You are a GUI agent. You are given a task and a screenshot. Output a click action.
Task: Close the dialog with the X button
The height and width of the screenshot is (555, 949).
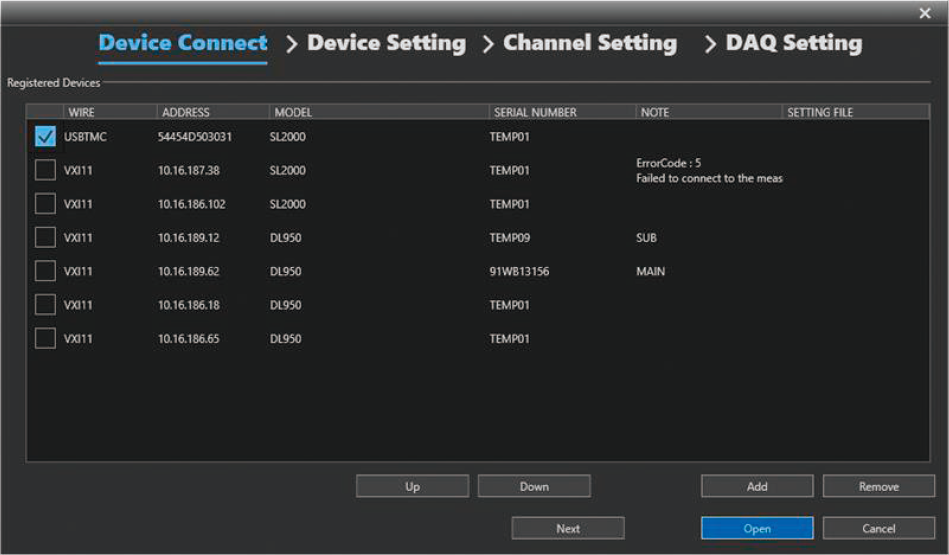(x=925, y=12)
